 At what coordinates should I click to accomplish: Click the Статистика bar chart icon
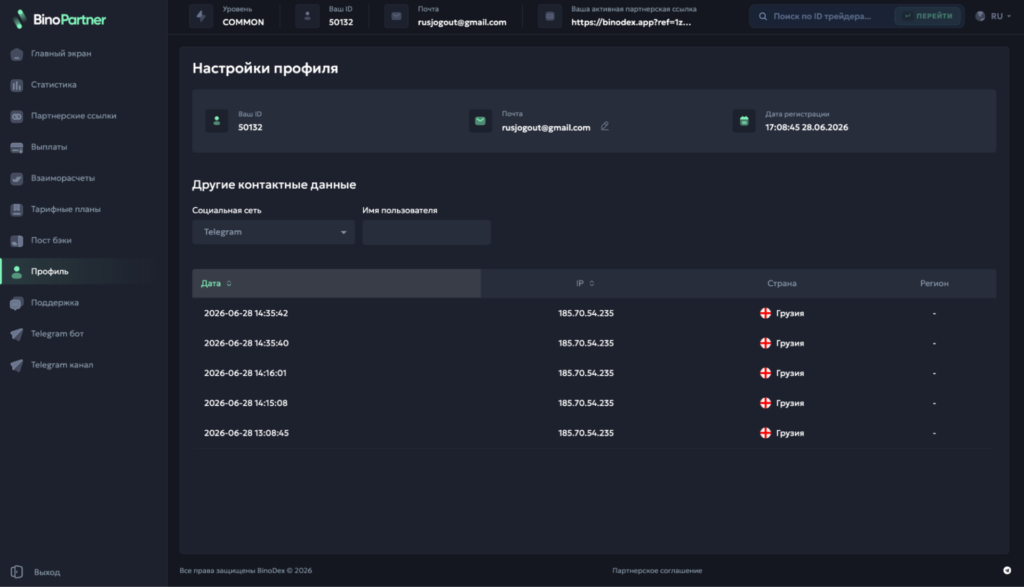[17, 85]
